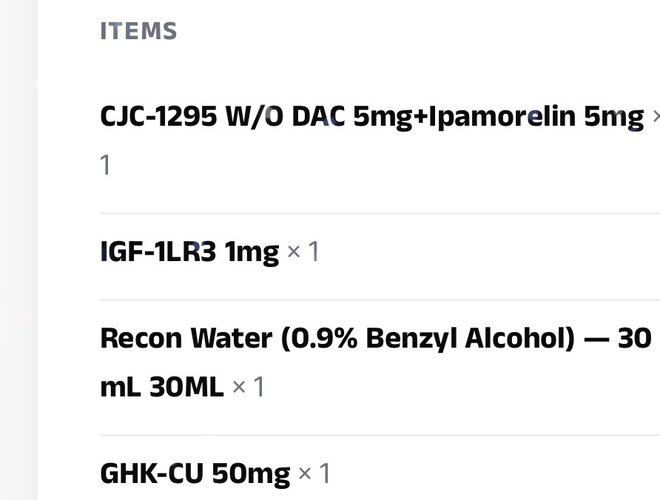Click the multiplication sign beside GHK-CU 50mg
This screenshot has width=660, height=500.
click(305, 474)
